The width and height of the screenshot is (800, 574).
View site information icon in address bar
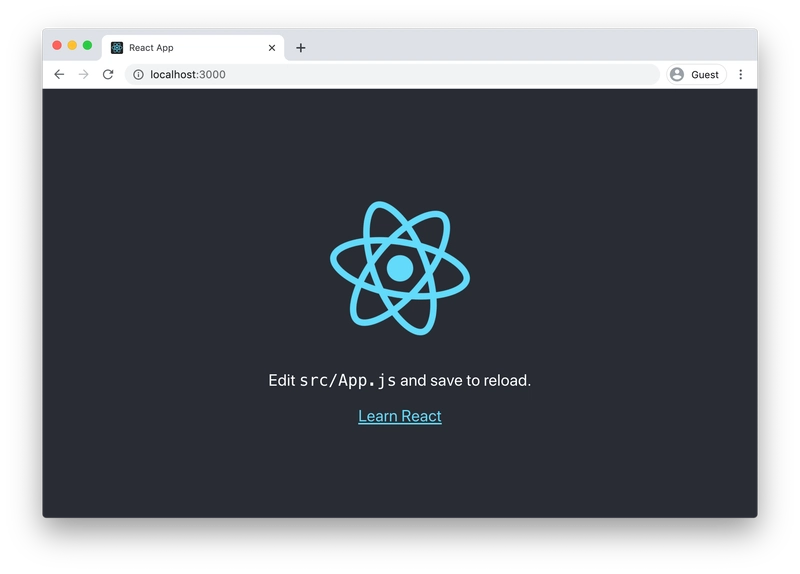point(138,74)
